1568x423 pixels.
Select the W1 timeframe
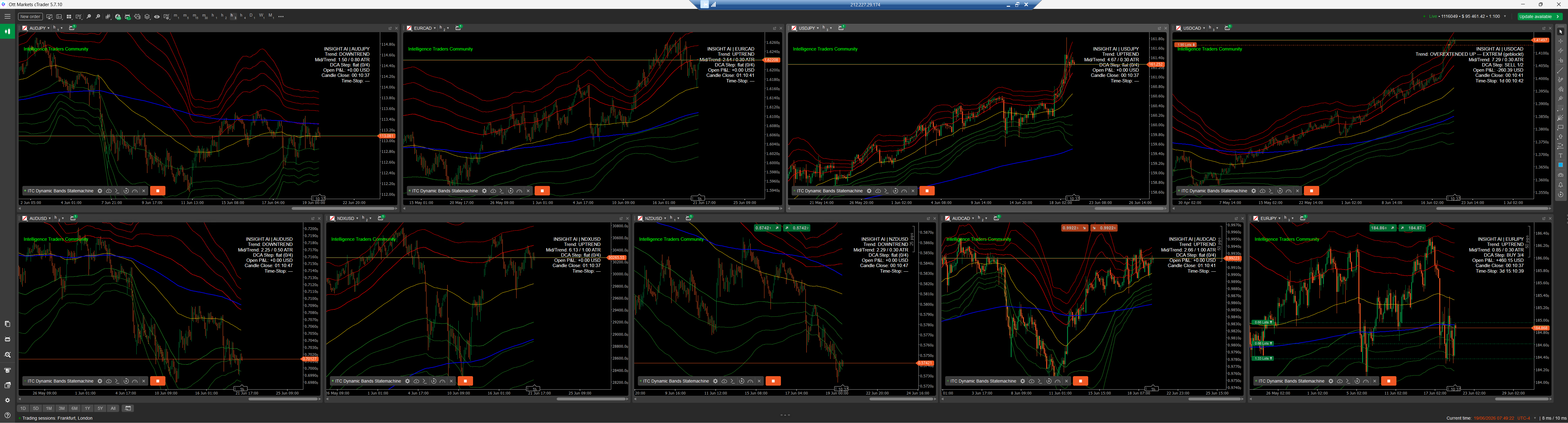point(262,17)
